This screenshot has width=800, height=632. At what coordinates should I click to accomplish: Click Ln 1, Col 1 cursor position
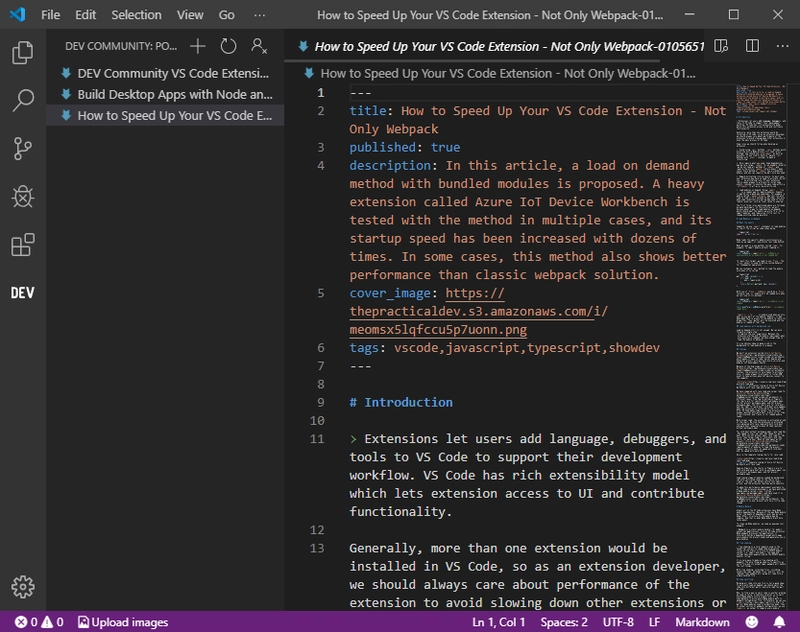pyautogui.click(x=498, y=622)
